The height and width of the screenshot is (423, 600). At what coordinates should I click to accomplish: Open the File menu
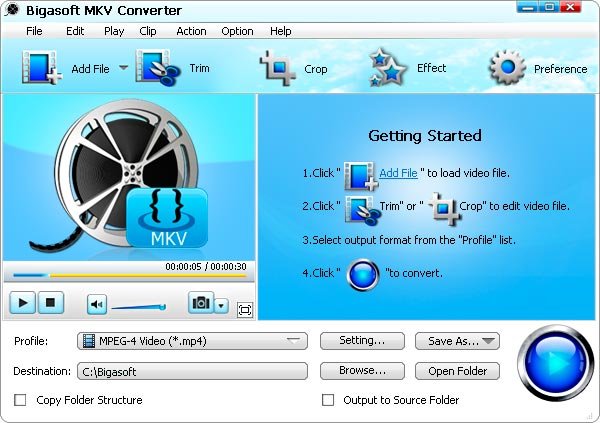coord(34,31)
